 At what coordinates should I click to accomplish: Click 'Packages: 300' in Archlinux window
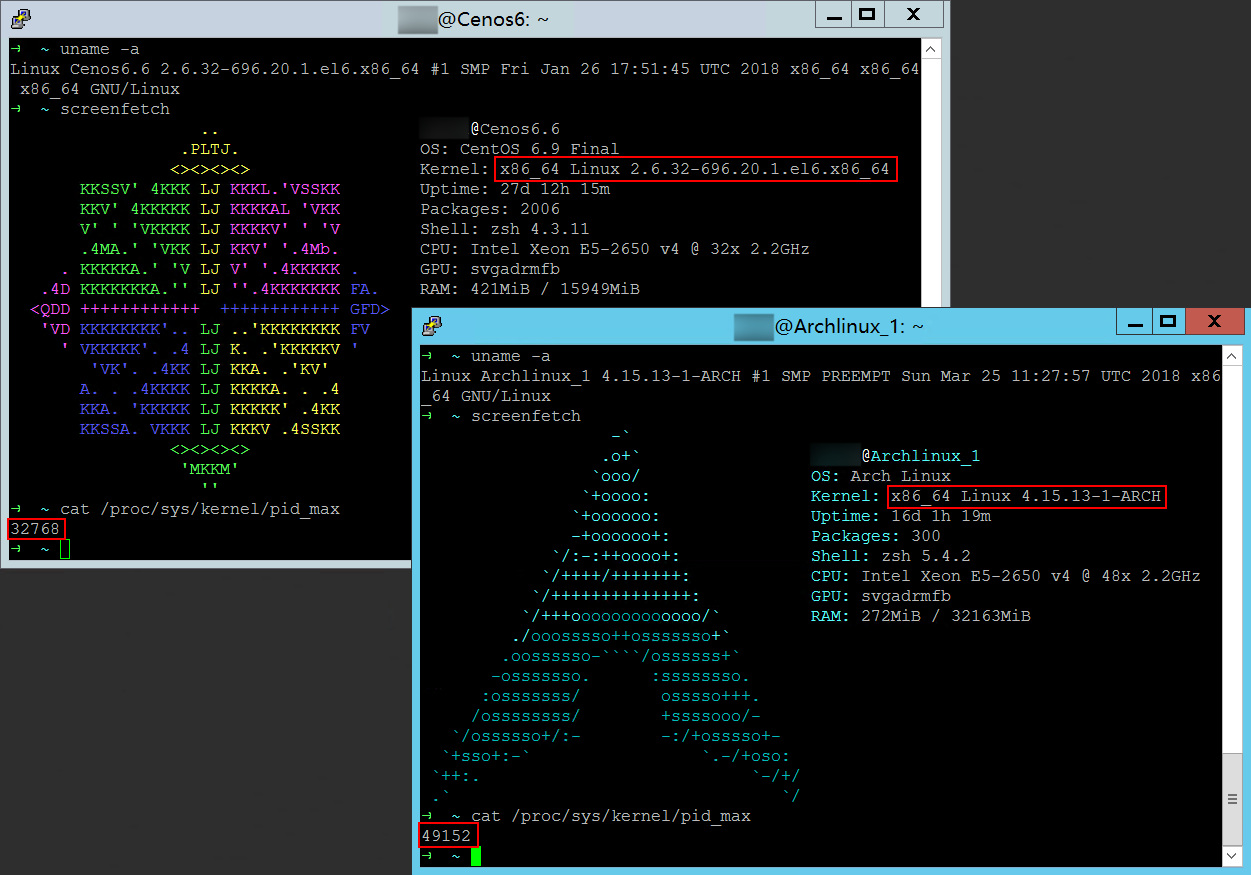876,536
